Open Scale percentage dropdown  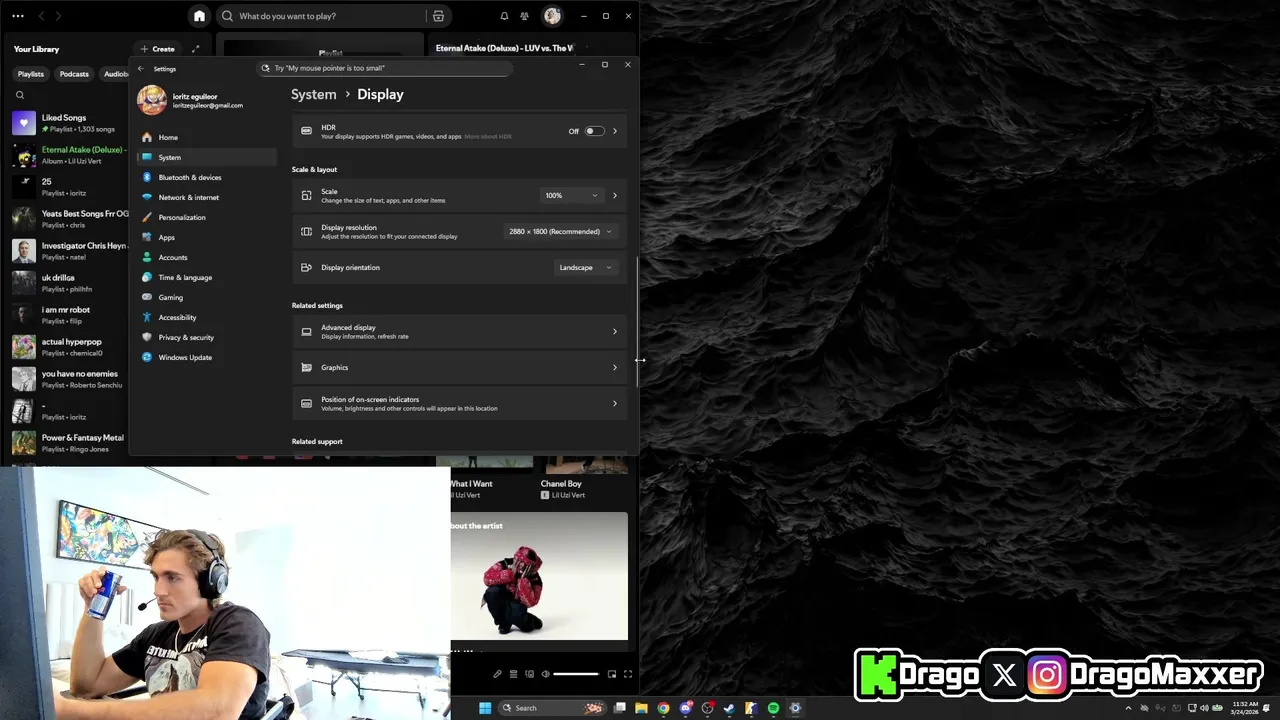point(571,195)
